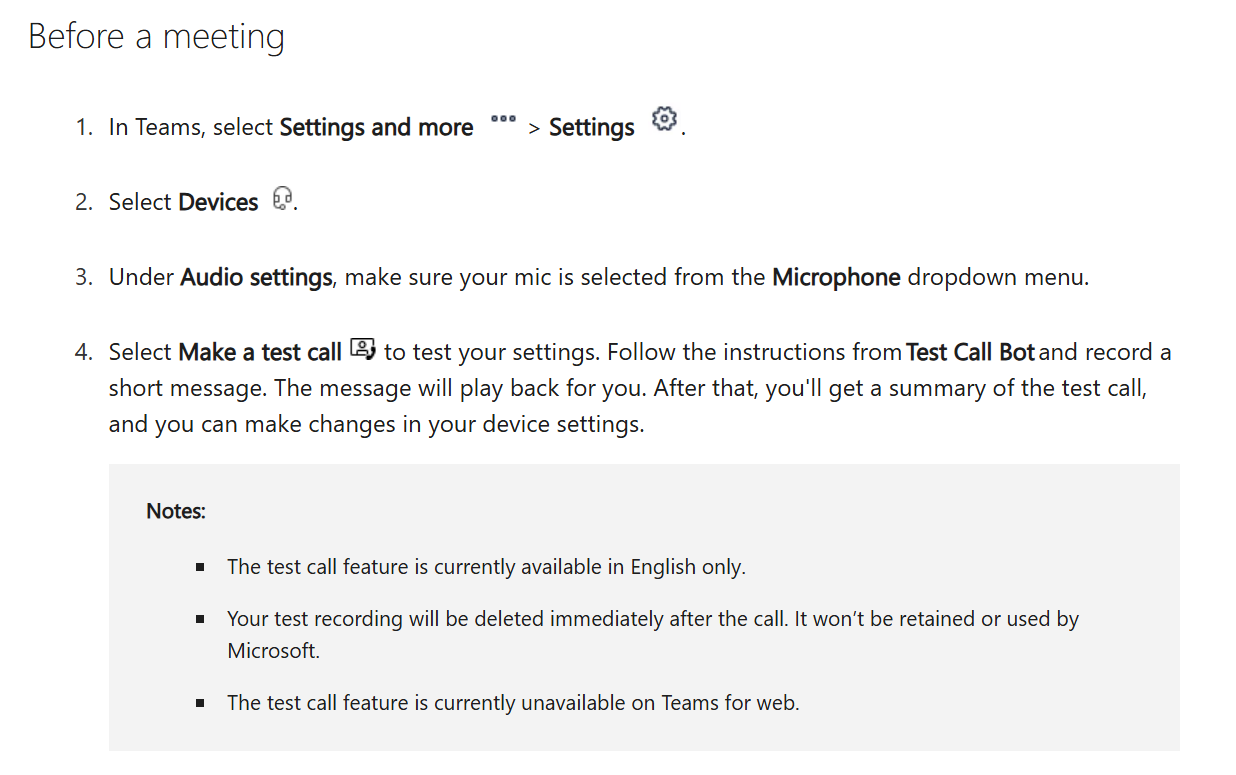1236x775 pixels.
Task: Click the bold 'Audio settings' text
Action: pyautogui.click(x=256, y=277)
